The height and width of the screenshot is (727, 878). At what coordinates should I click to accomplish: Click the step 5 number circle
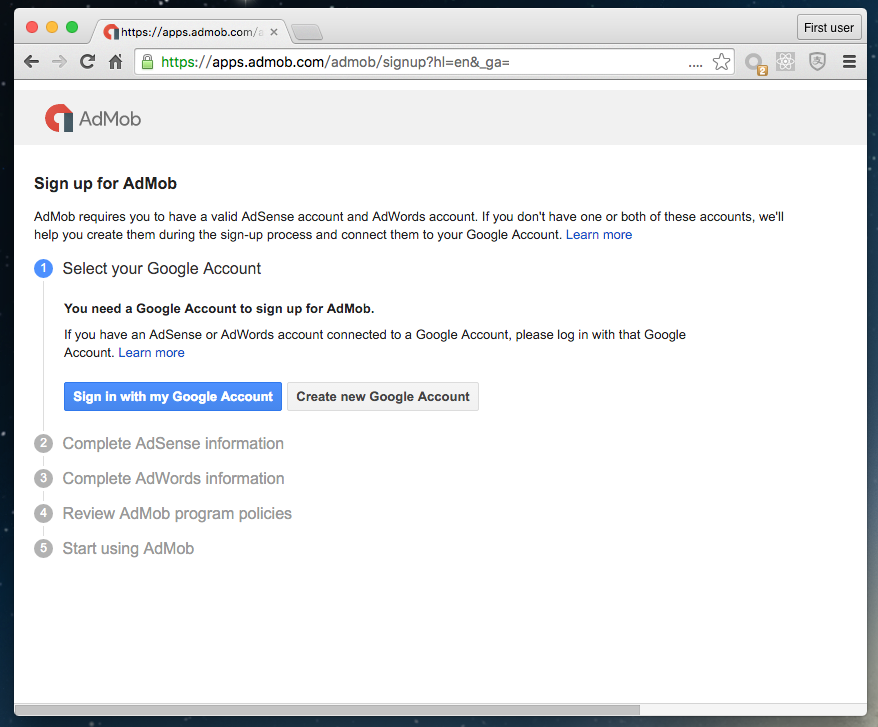44,548
